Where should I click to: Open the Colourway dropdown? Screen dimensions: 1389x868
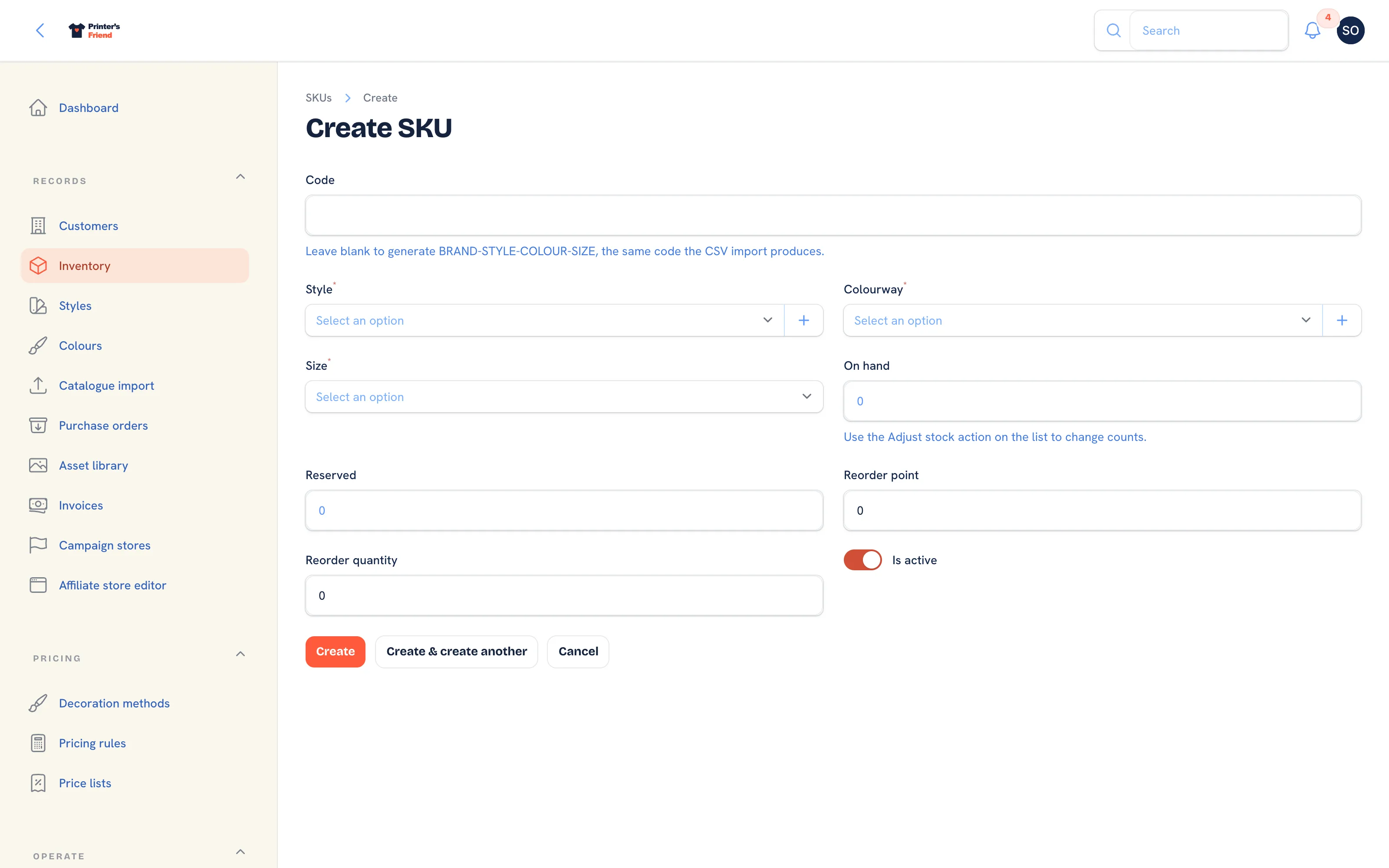[x=1083, y=320]
